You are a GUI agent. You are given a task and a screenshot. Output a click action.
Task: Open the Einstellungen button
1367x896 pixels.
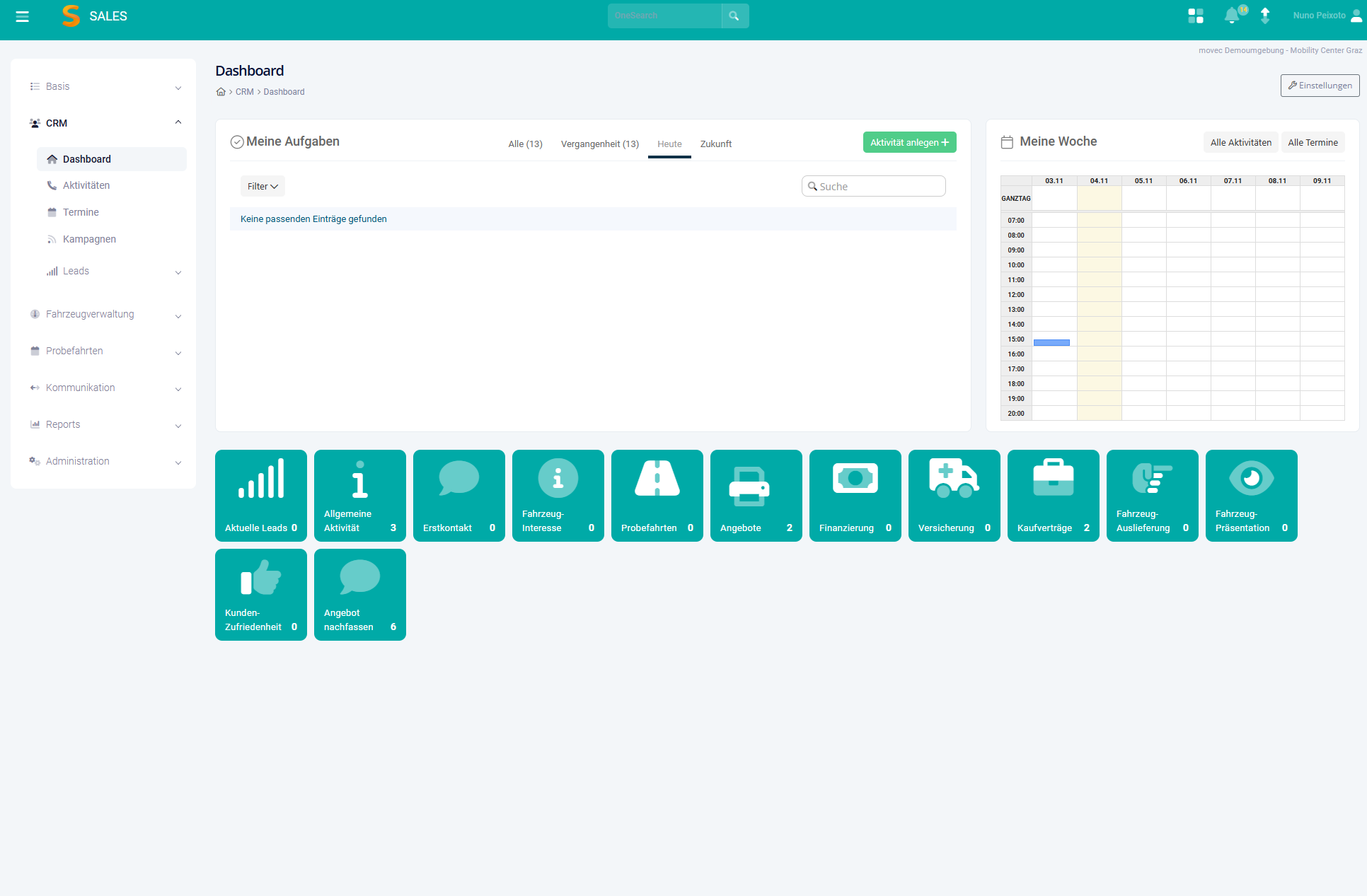[x=1320, y=86]
